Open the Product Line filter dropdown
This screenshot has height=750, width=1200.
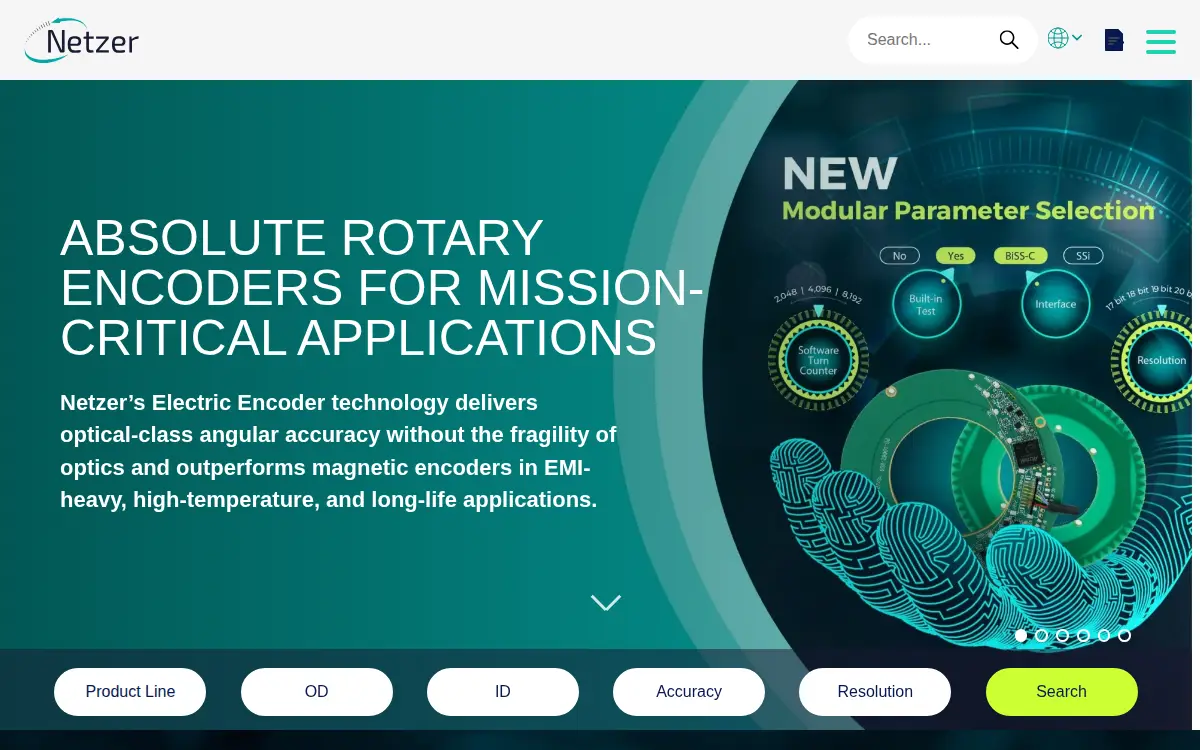[130, 692]
